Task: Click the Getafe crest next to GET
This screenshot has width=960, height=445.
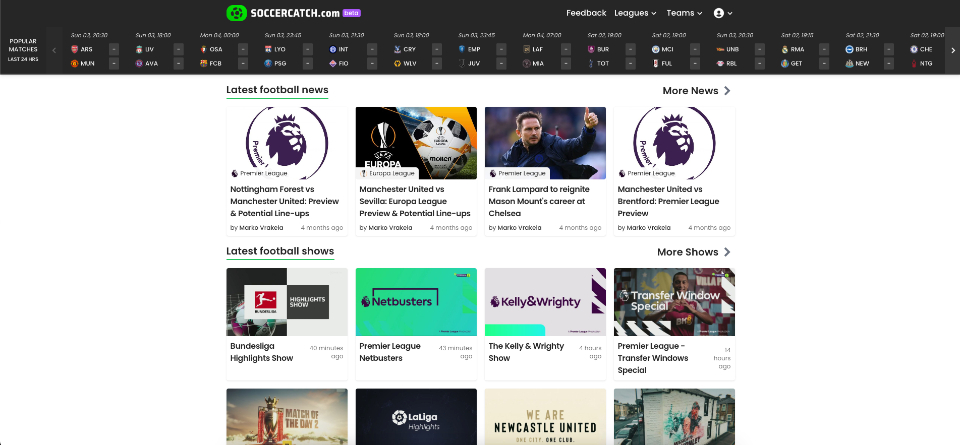Action: click(x=785, y=63)
